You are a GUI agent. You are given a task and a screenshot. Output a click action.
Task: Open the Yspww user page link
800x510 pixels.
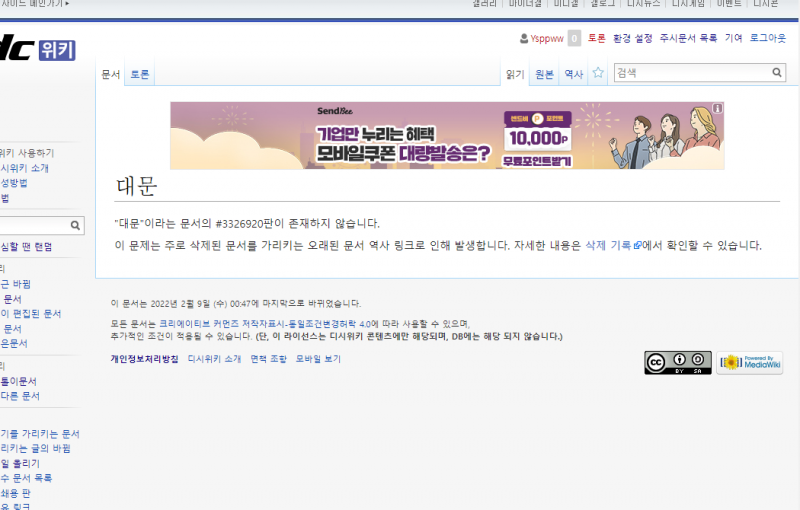point(547,39)
